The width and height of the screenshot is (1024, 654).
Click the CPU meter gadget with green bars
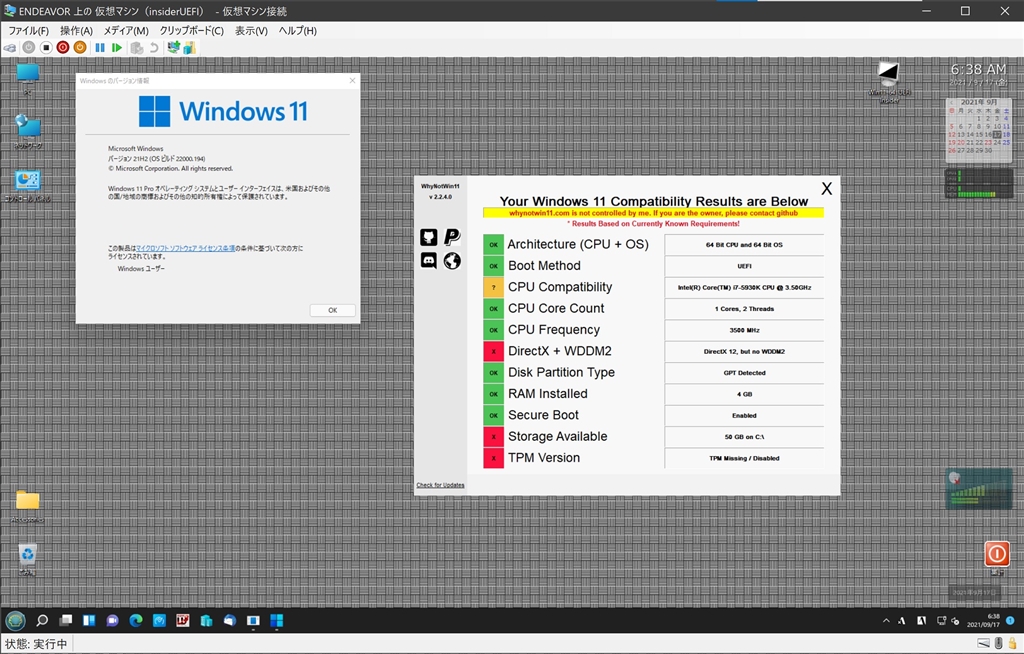978,184
